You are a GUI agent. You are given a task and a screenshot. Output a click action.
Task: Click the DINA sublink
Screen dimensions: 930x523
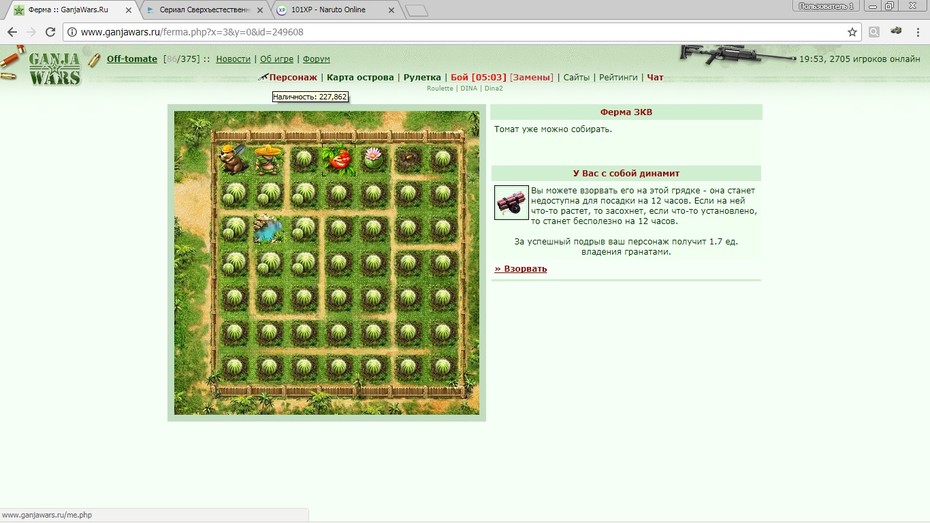point(469,88)
